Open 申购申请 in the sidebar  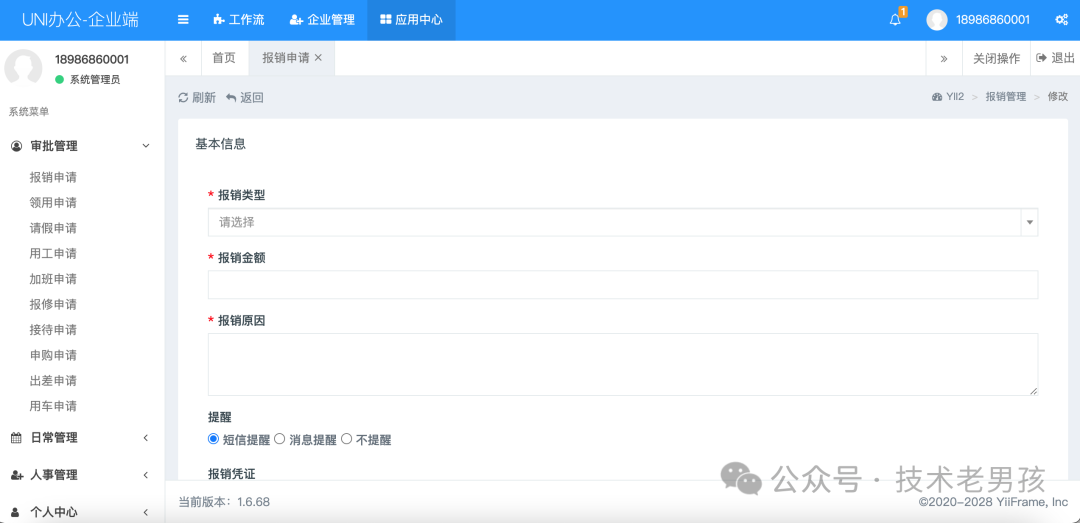pos(53,355)
